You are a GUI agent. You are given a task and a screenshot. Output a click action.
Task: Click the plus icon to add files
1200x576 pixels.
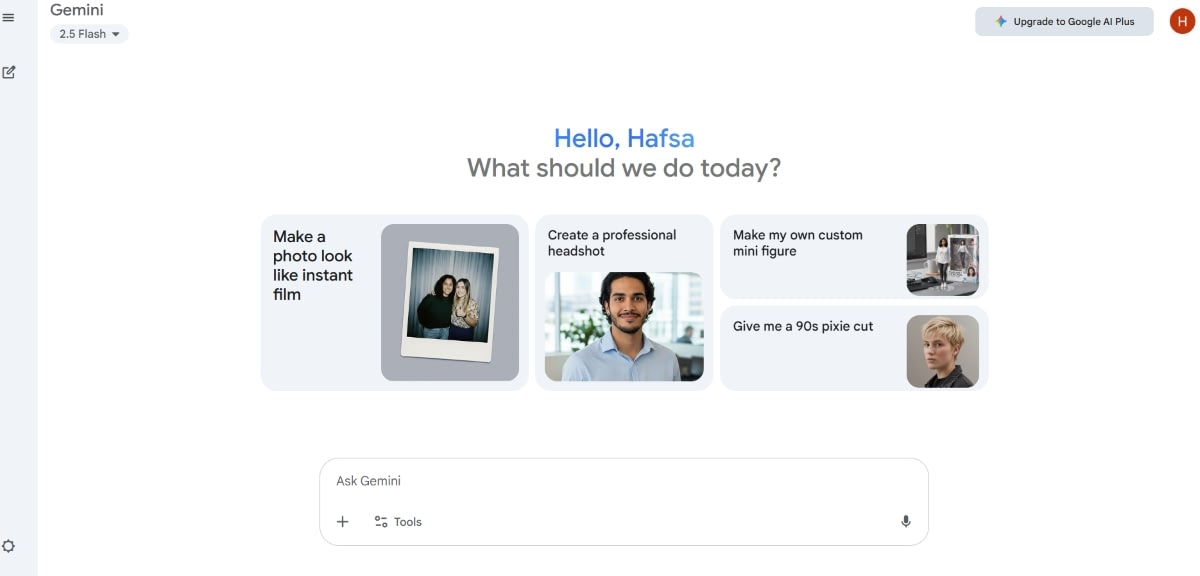coord(343,522)
